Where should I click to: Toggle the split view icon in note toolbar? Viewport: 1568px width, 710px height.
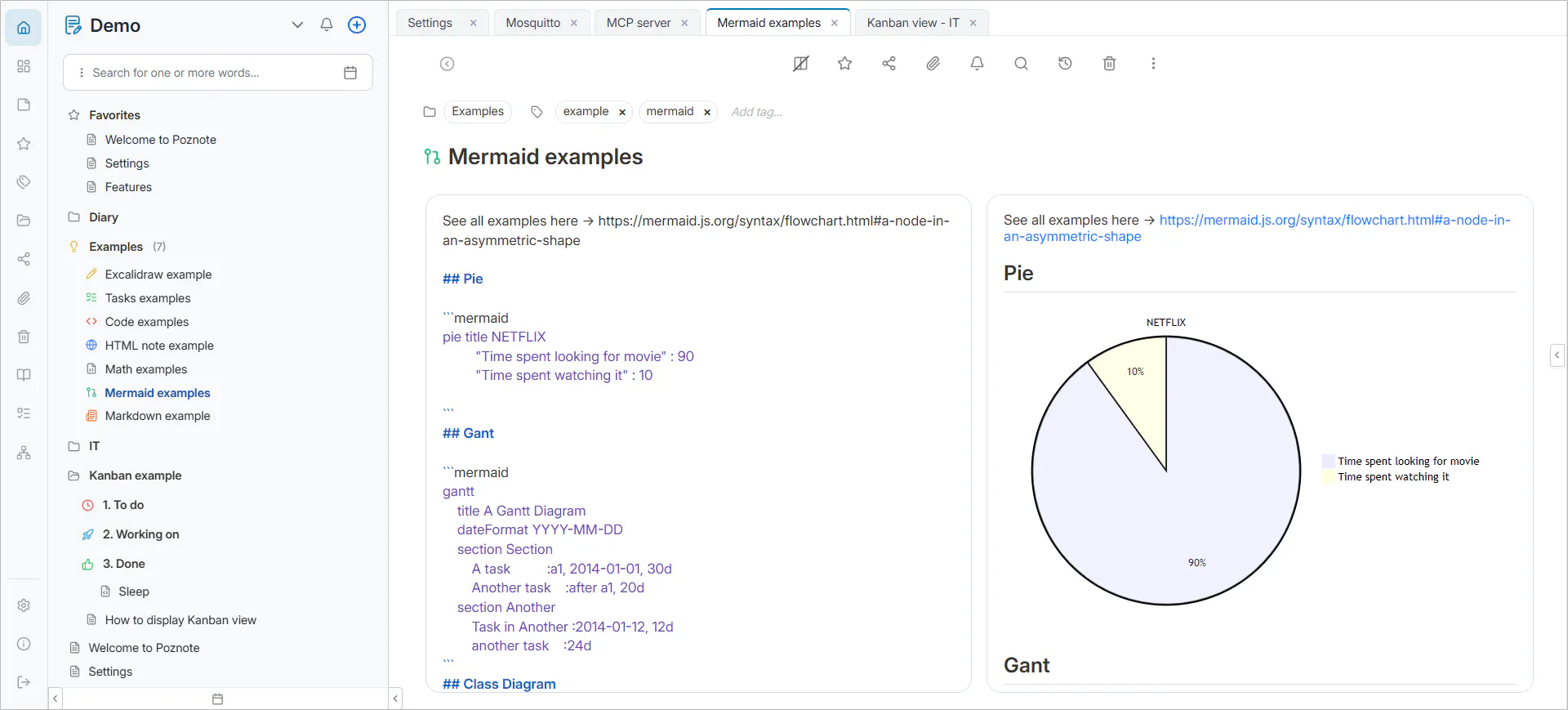point(801,64)
